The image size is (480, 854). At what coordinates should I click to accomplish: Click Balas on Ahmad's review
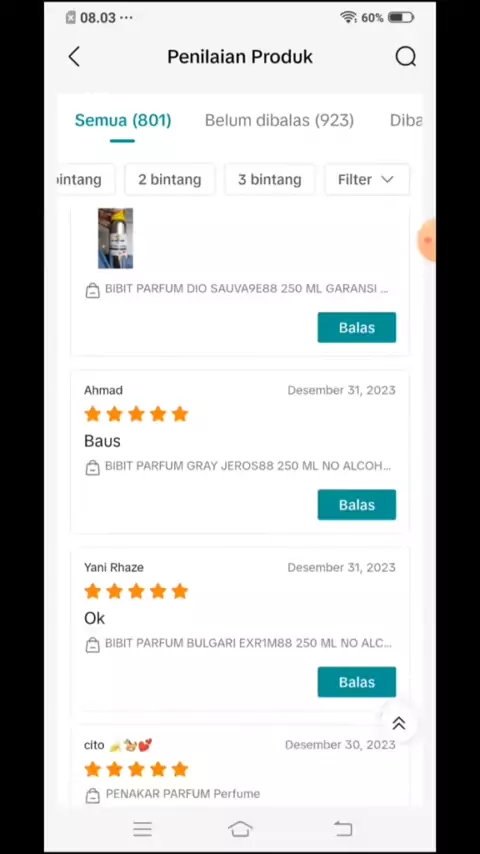pyautogui.click(x=357, y=504)
